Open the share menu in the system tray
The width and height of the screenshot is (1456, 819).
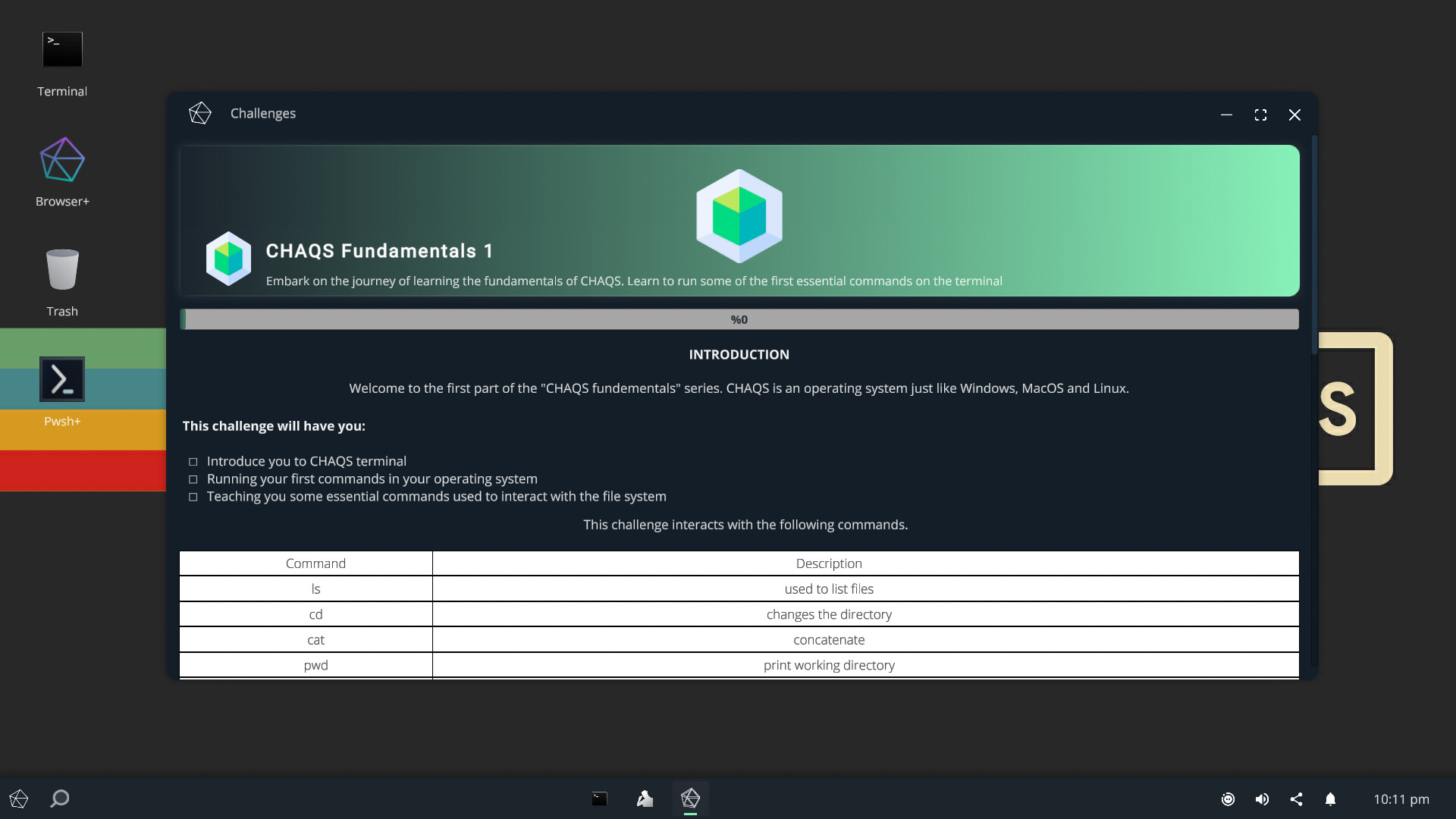pos(1296,799)
